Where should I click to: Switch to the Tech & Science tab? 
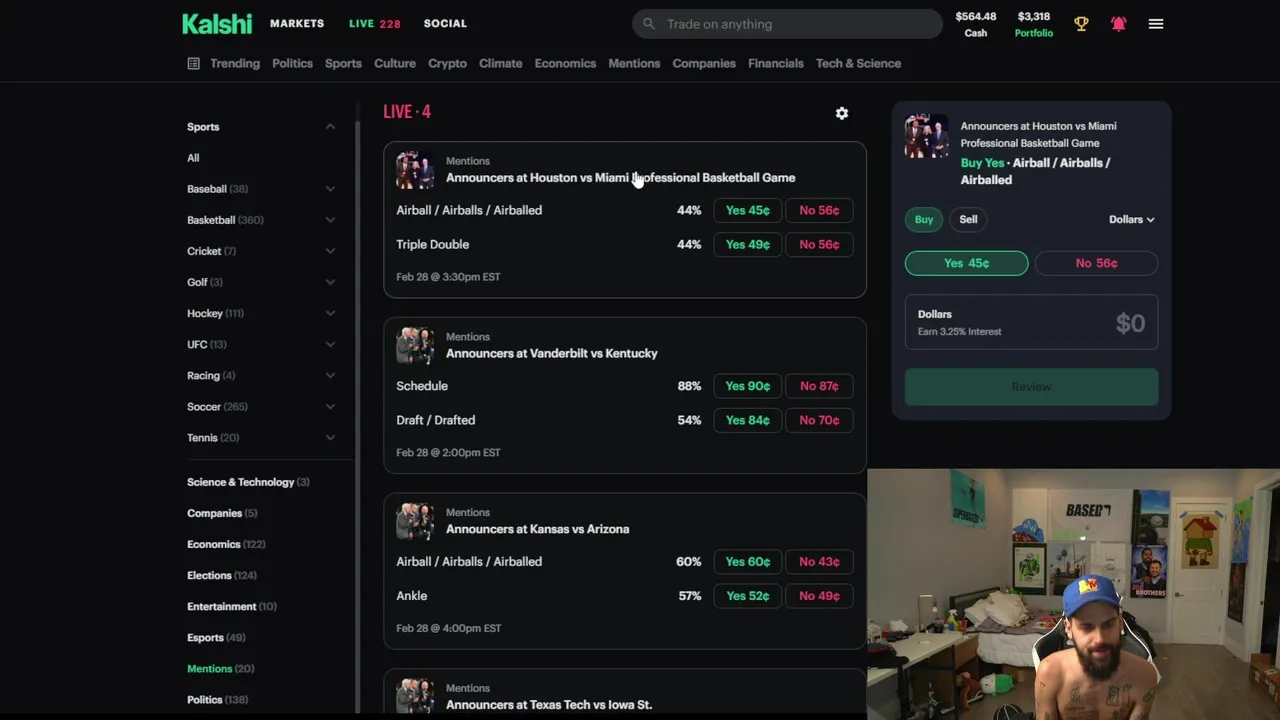click(x=858, y=63)
